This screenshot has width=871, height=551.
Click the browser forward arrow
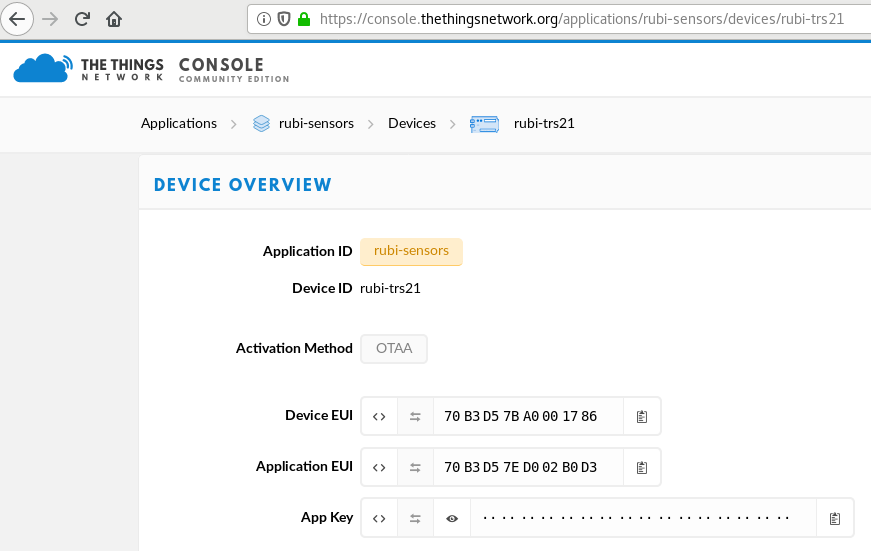coord(50,19)
